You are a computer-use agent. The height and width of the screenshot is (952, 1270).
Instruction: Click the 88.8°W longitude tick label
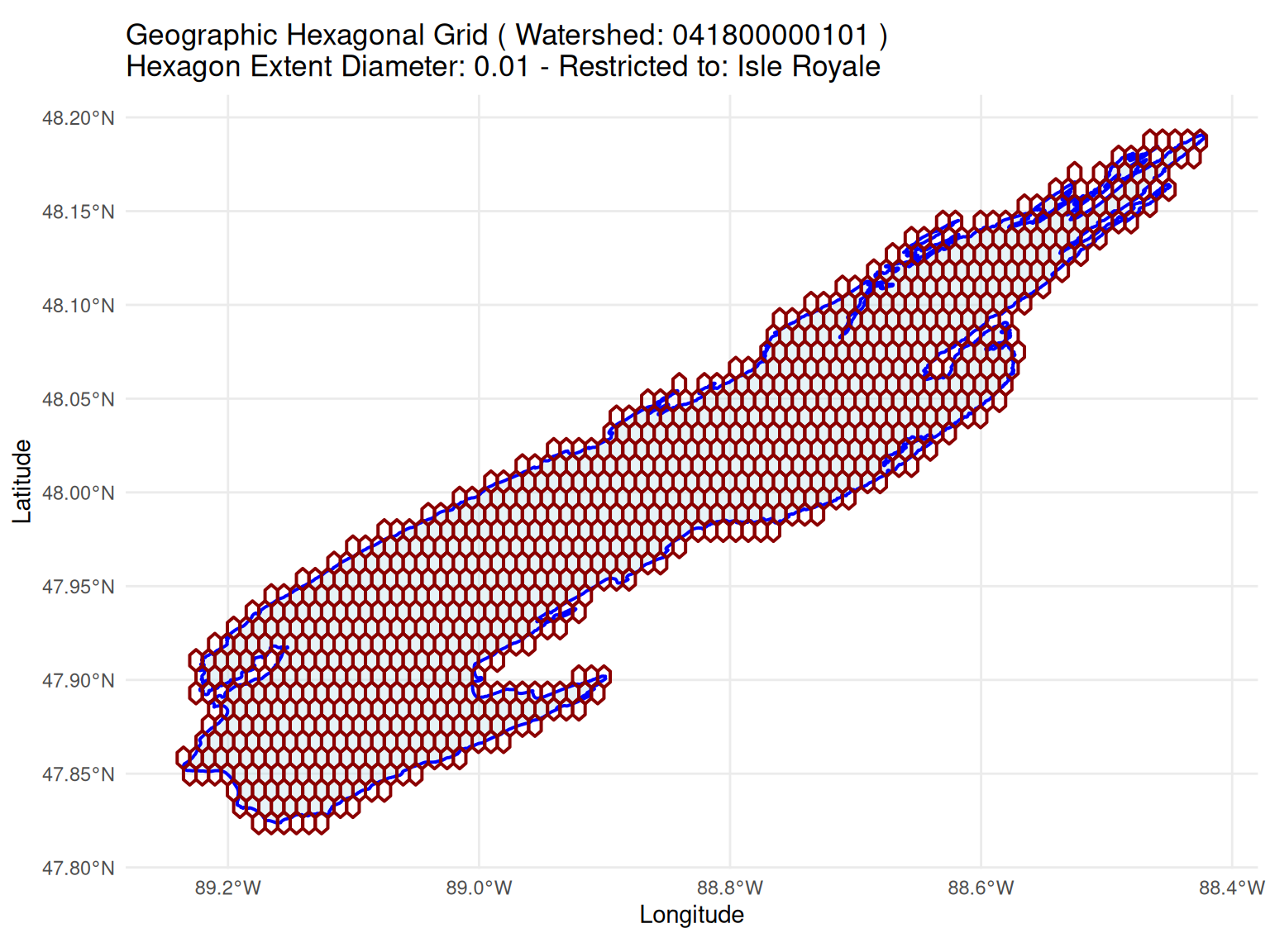[730, 889]
